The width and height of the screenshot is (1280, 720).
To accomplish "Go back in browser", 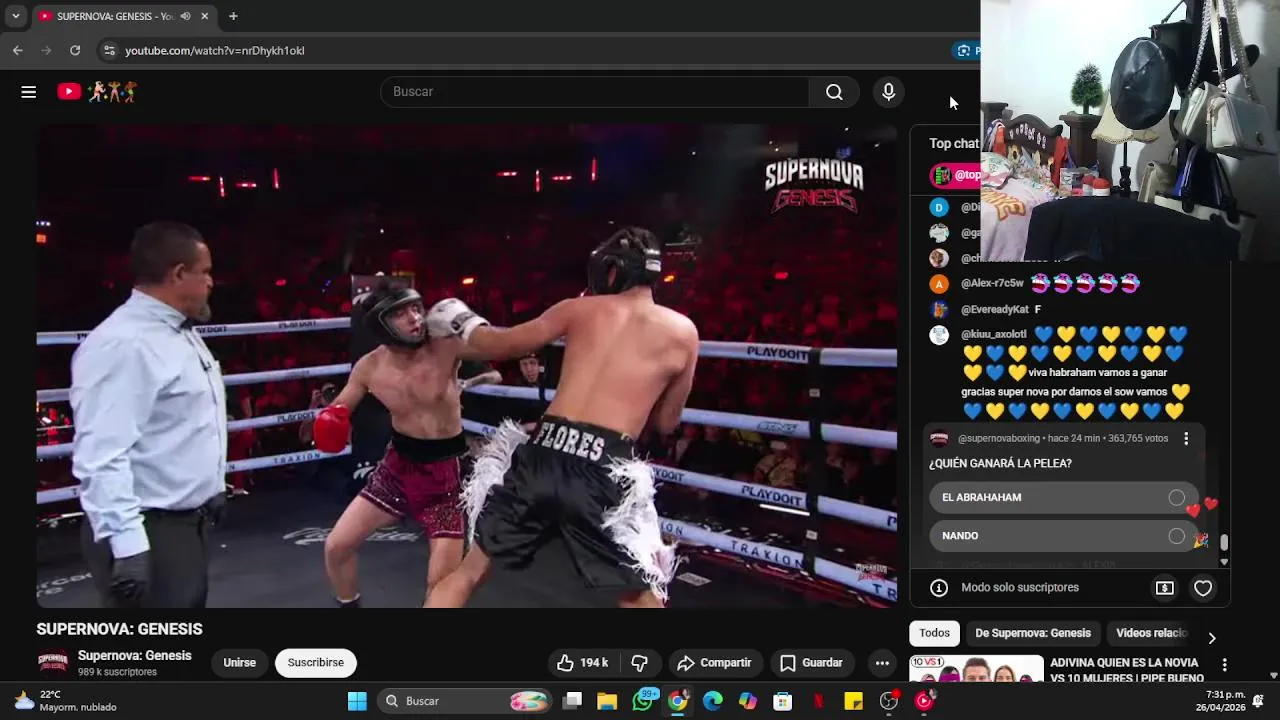I will [x=18, y=50].
